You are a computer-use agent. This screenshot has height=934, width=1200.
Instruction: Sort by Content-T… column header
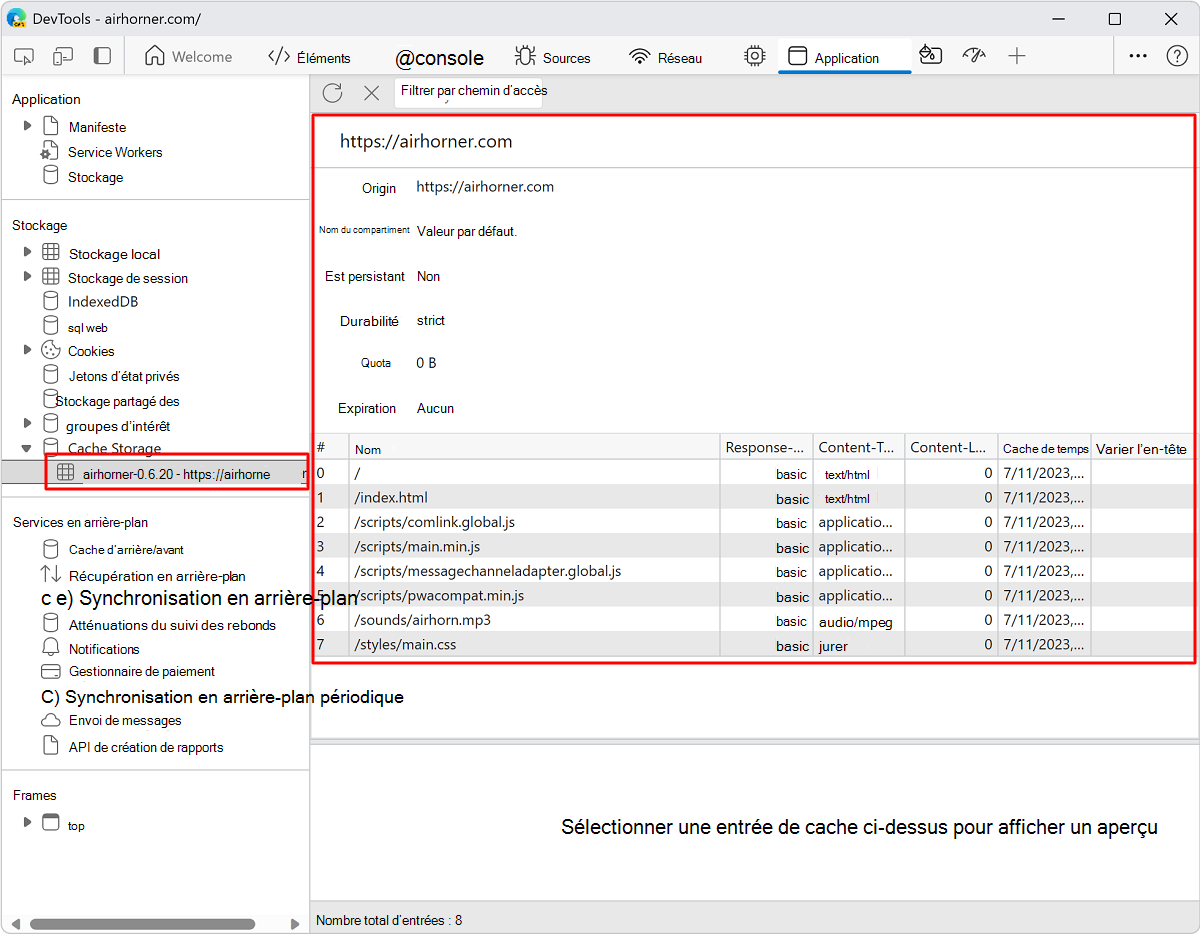(859, 447)
